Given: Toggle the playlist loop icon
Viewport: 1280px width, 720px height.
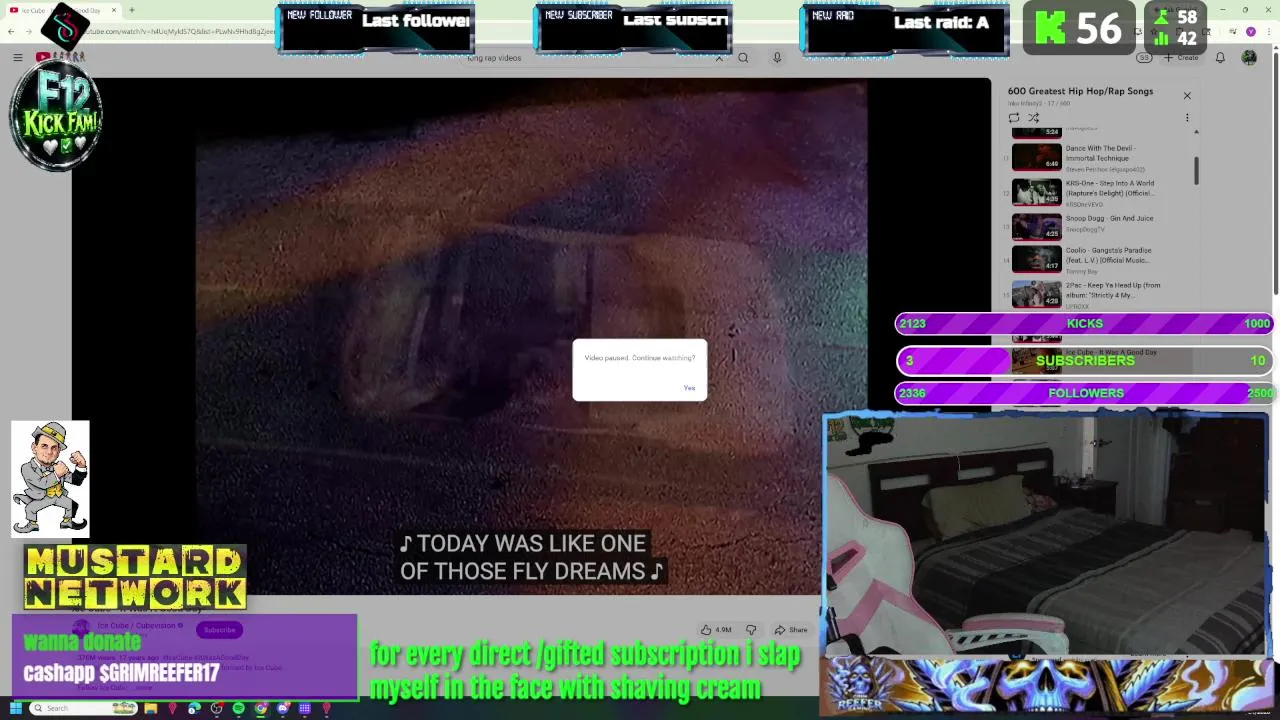Looking at the screenshot, I should click(x=1014, y=118).
